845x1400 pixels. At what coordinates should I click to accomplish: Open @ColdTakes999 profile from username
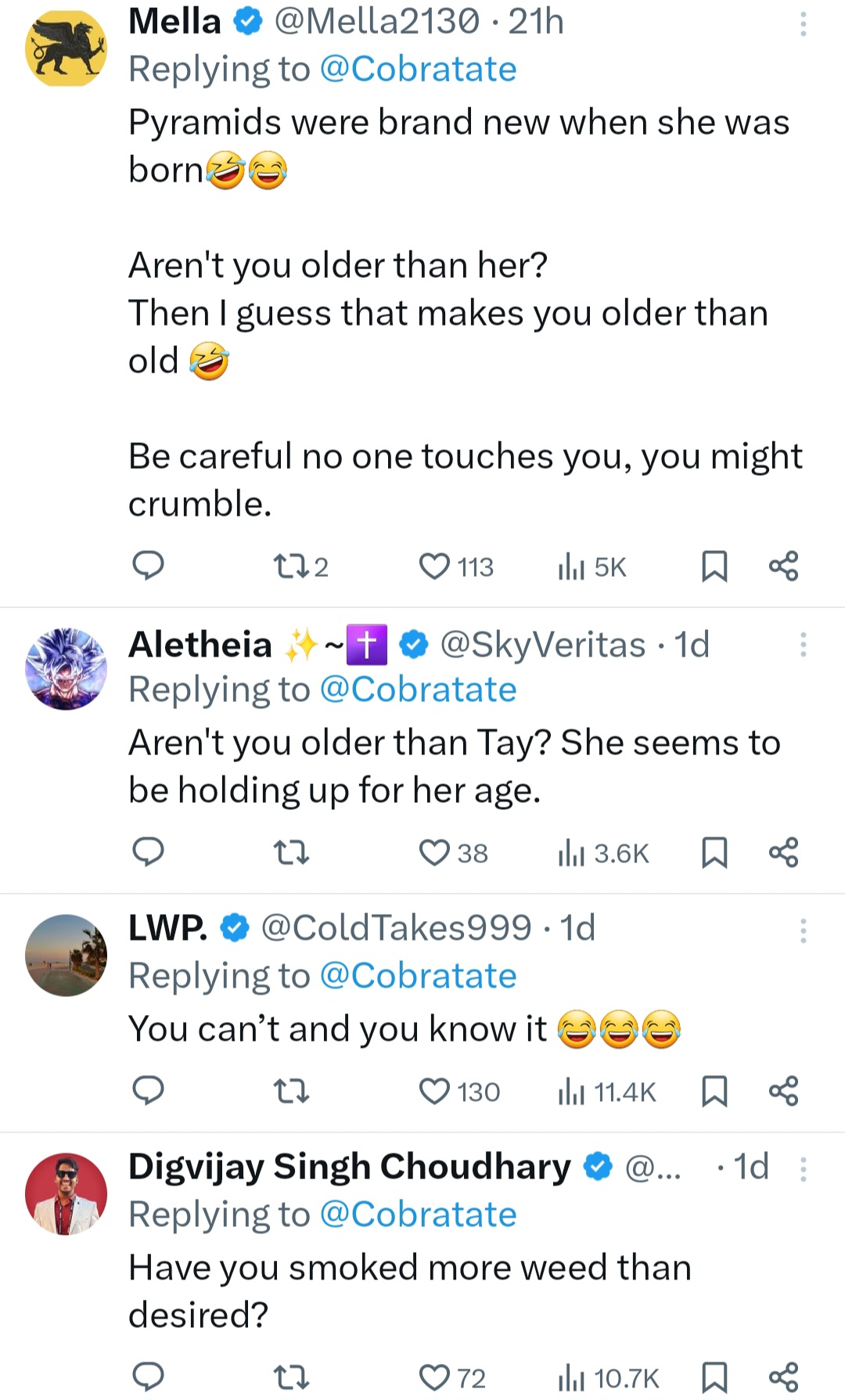[396, 928]
